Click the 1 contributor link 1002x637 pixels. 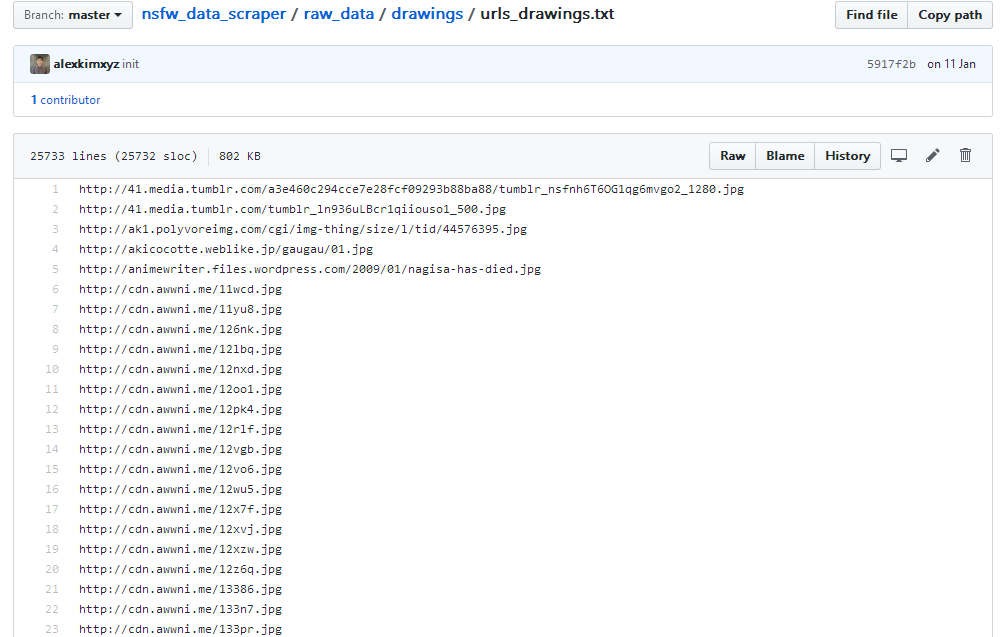66,100
